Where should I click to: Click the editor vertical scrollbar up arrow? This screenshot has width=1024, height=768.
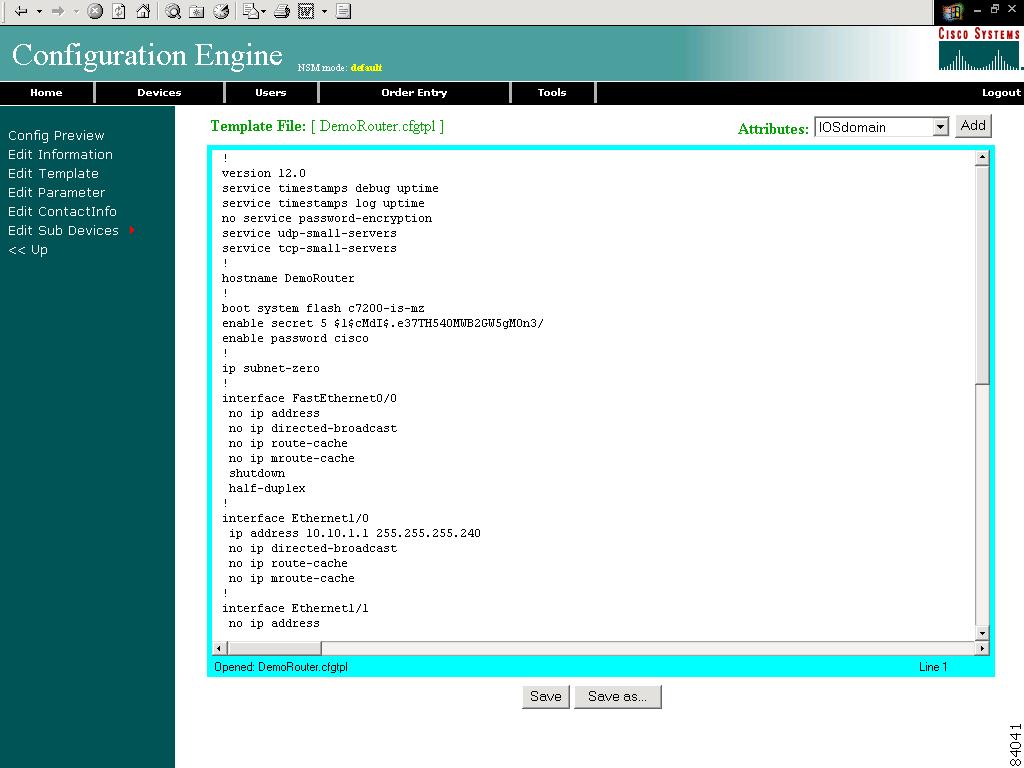(982, 157)
